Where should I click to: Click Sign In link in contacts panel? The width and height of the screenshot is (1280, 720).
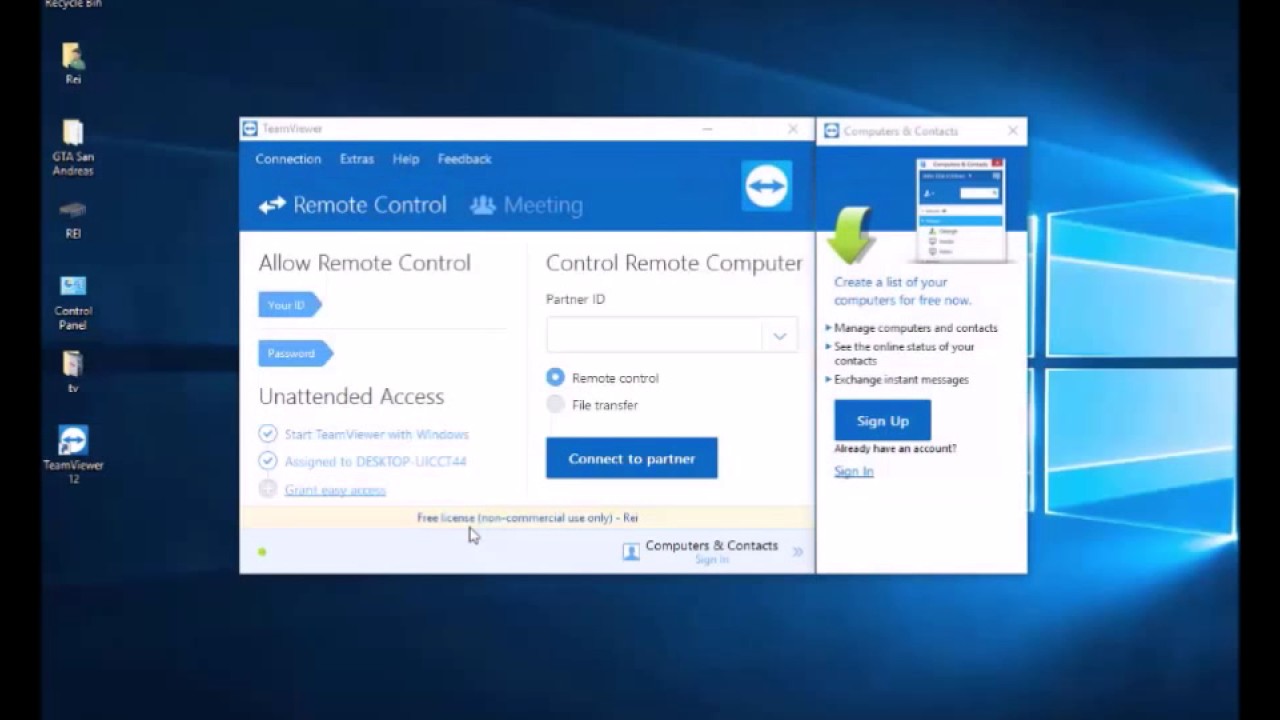854,471
